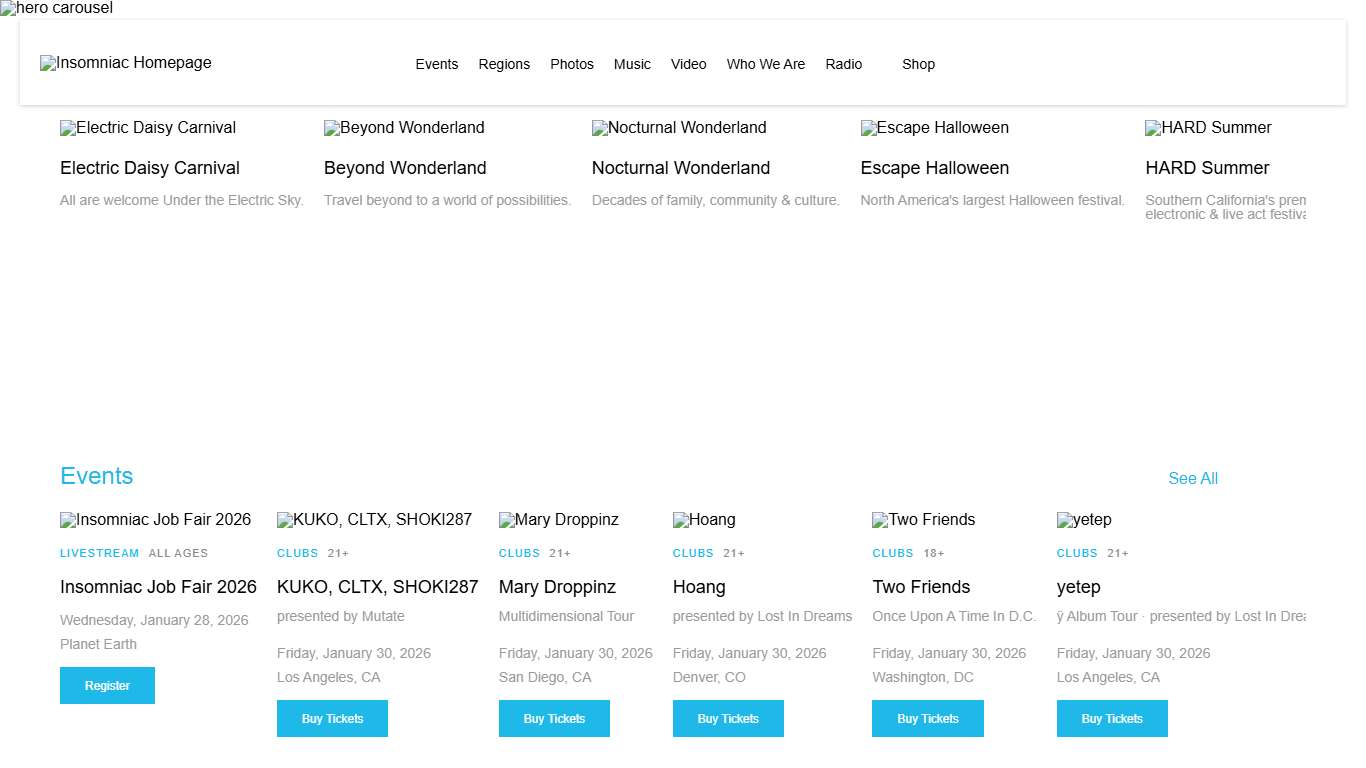Open the Beyond Wonderland festival image

[x=404, y=128]
